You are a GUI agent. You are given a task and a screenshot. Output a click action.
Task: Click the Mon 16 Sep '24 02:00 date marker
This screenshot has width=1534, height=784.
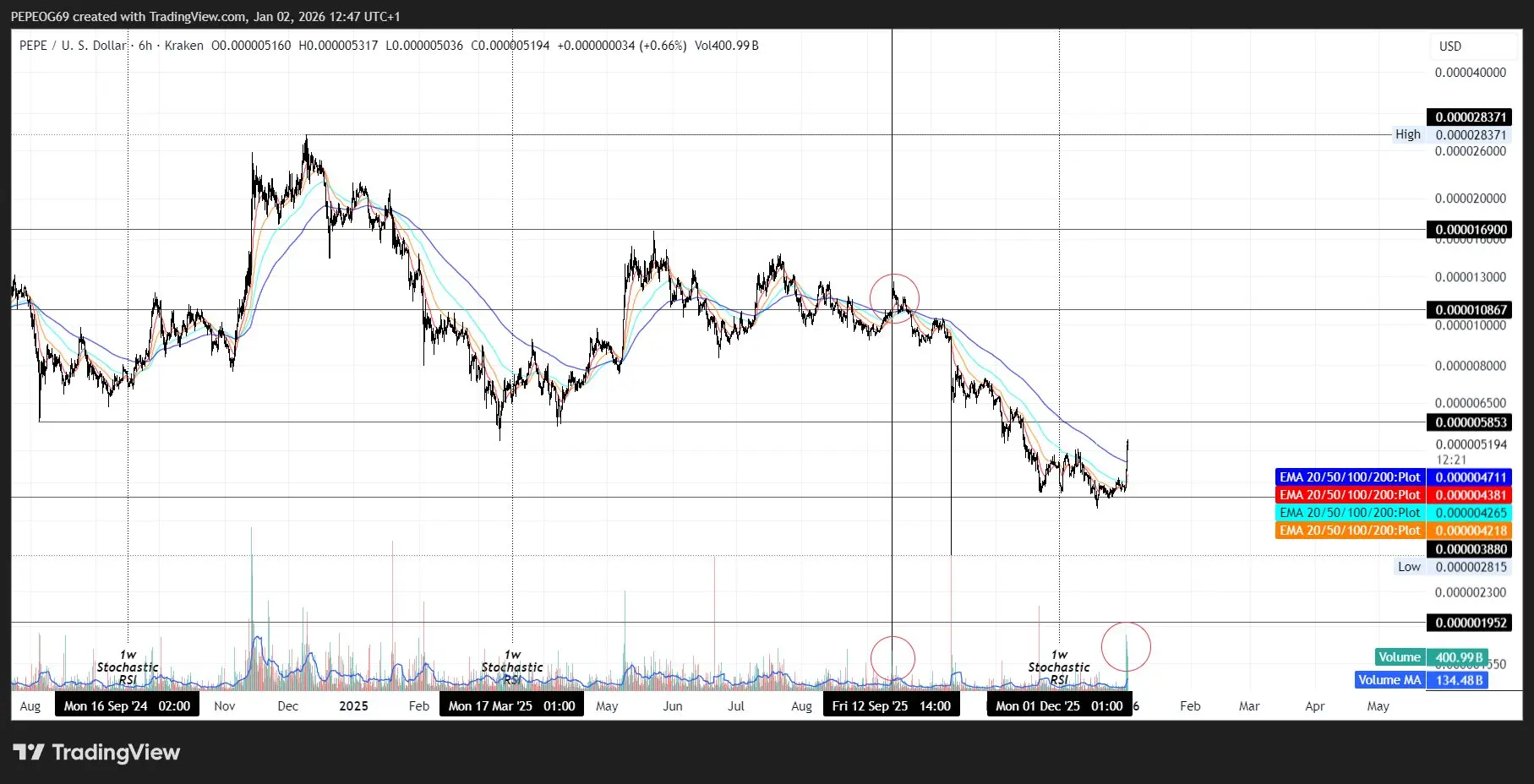[128, 705]
